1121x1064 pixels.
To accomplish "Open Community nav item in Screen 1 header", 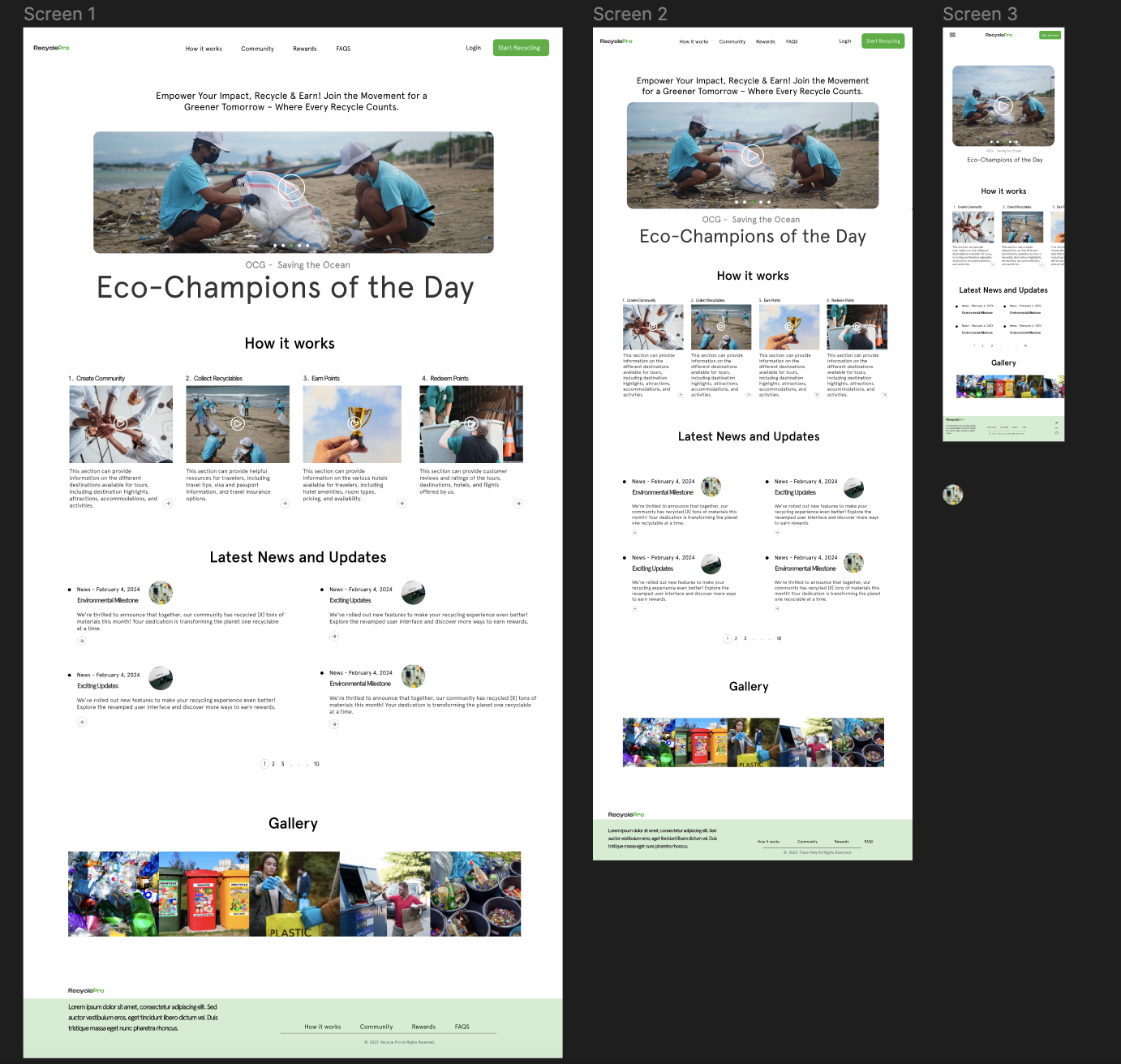I will coord(257,49).
